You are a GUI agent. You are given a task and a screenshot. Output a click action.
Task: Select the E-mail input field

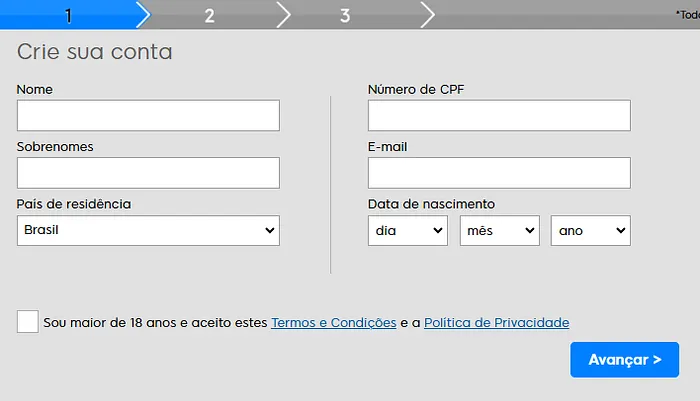coord(499,173)
